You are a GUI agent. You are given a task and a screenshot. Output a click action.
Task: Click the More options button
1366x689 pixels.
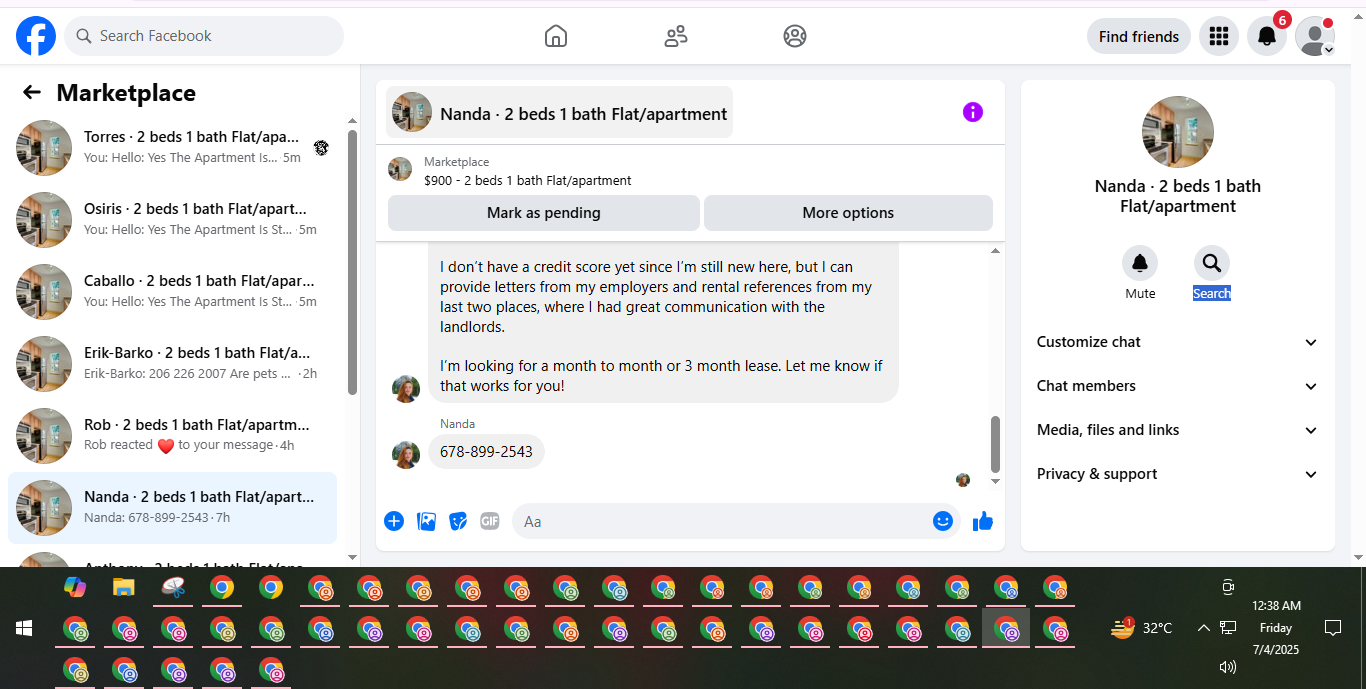[x=848, y=213]
